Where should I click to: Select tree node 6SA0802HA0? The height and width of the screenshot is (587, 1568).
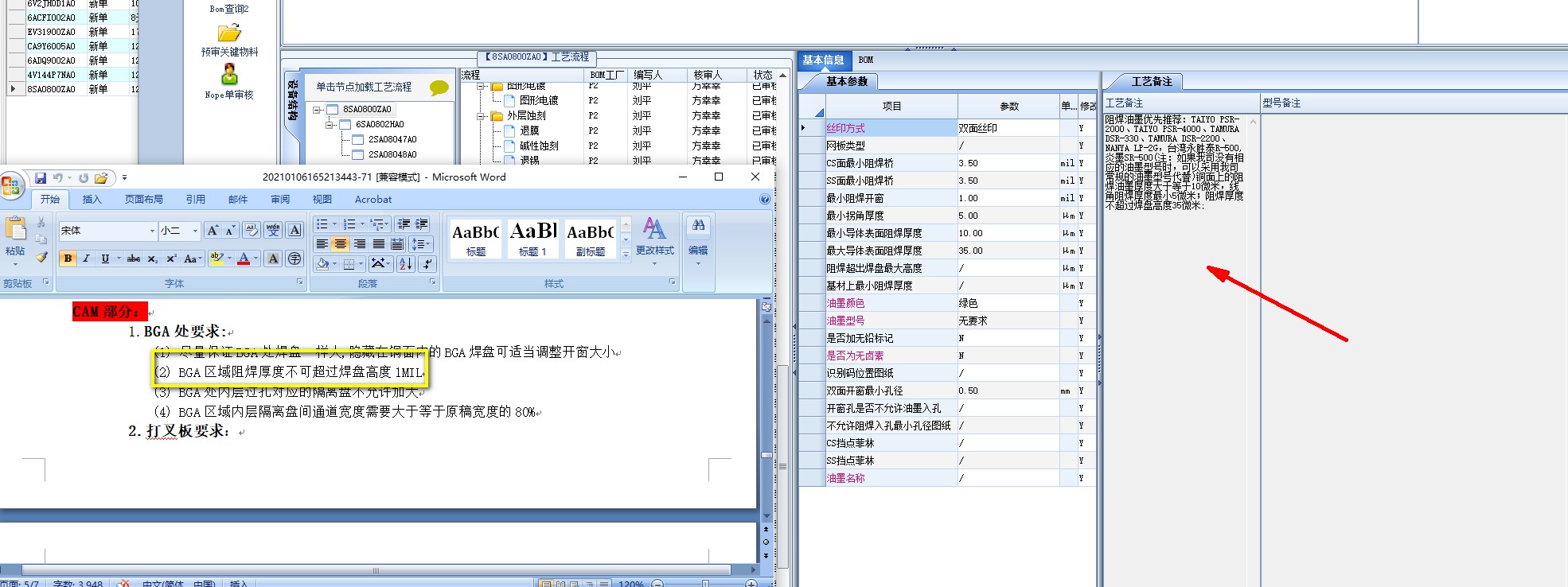(380, 124)
